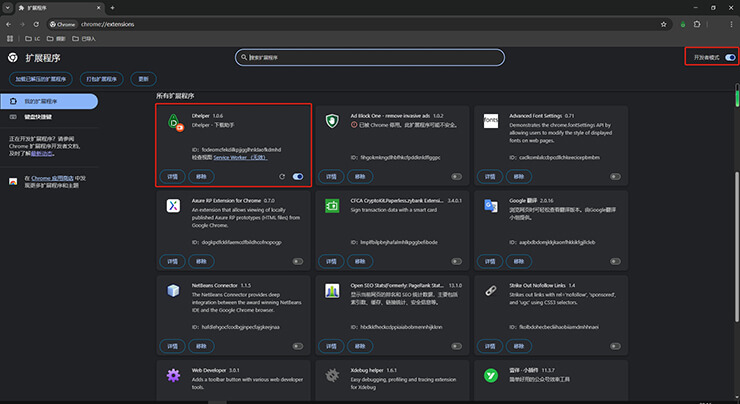Image resolution: width=740 pixels, height=404 pixels.
Task: Reload the page using the toolbar refresh icon
Action: coord(36,24)
